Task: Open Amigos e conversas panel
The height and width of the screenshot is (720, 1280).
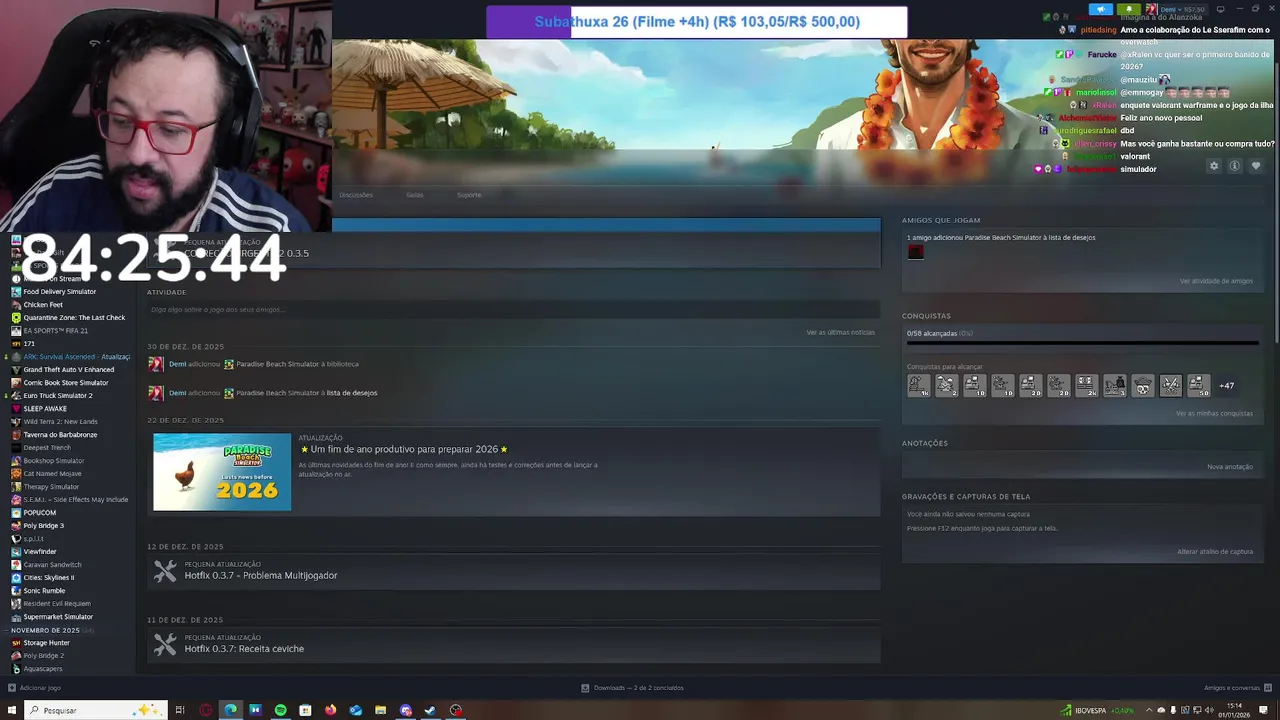Action: [1238, 688]
